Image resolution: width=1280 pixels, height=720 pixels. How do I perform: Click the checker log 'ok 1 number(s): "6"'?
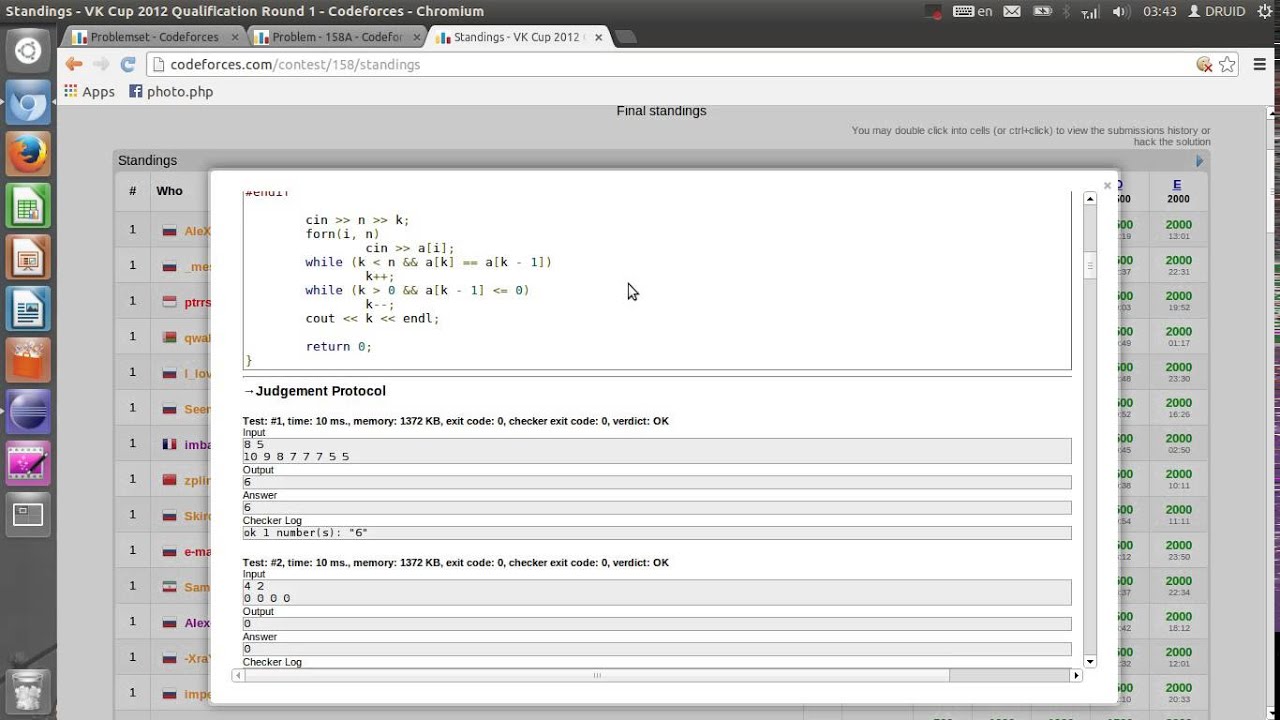coord(306,533)
